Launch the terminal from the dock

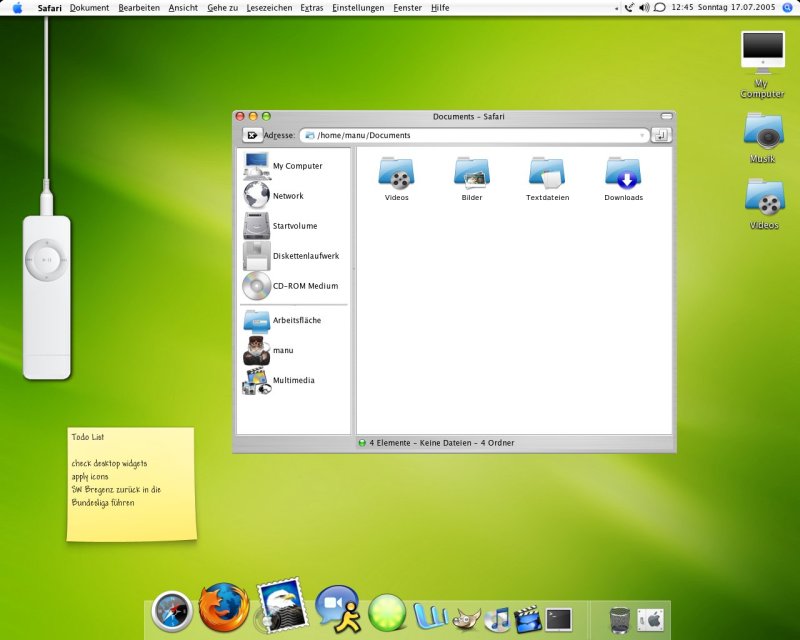click(x=559, y=620)
